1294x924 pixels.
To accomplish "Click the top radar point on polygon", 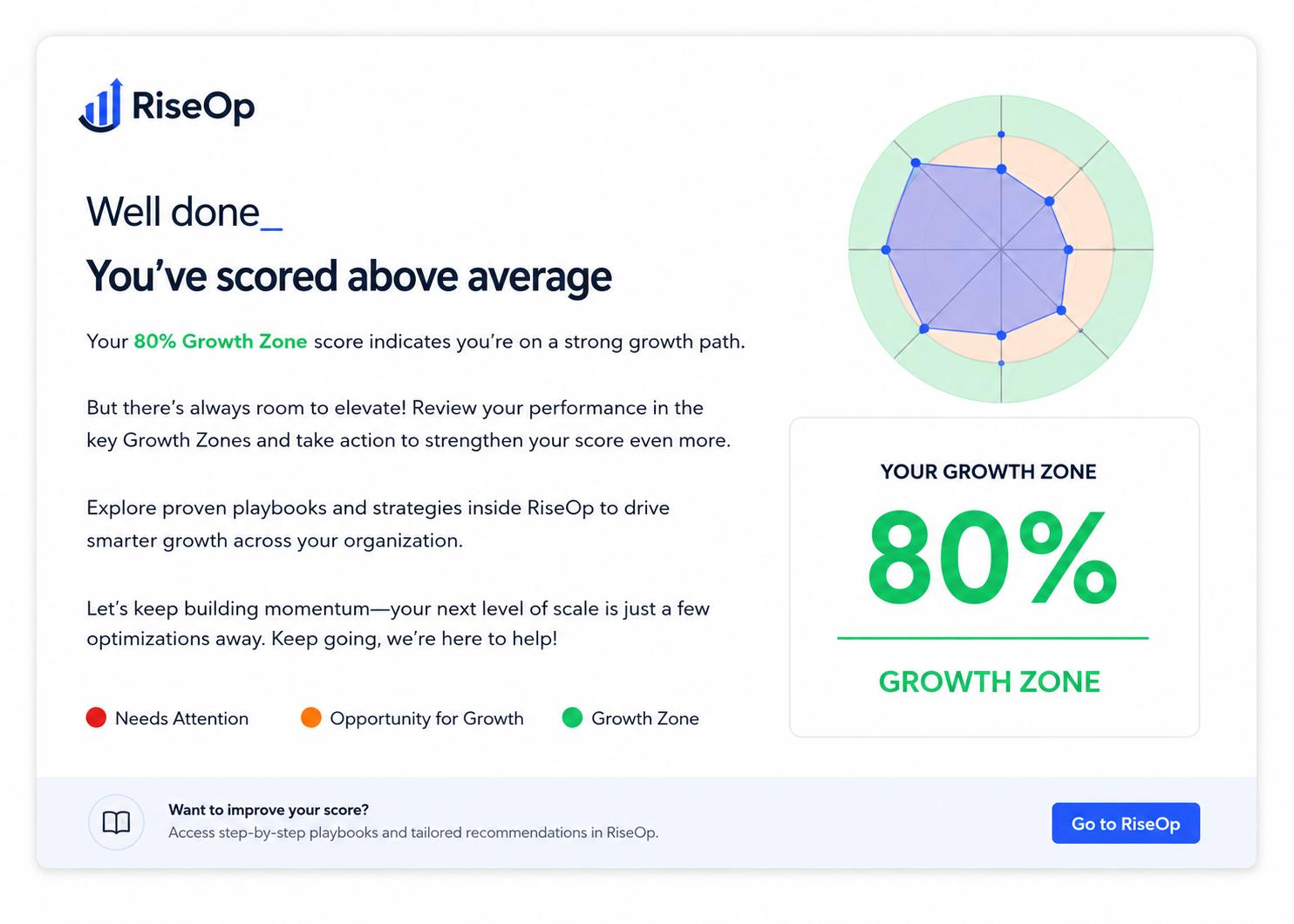I will click(1001, 169).
